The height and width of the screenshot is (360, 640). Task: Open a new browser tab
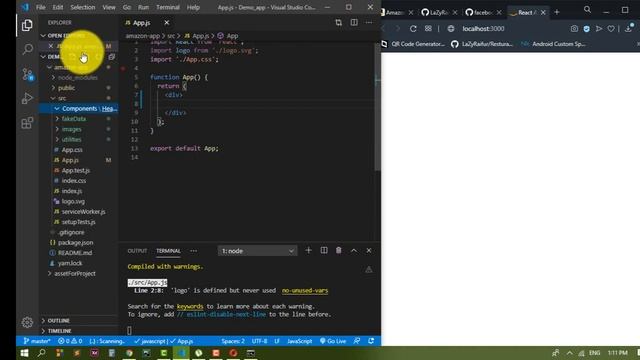click(x=557, y=12)
